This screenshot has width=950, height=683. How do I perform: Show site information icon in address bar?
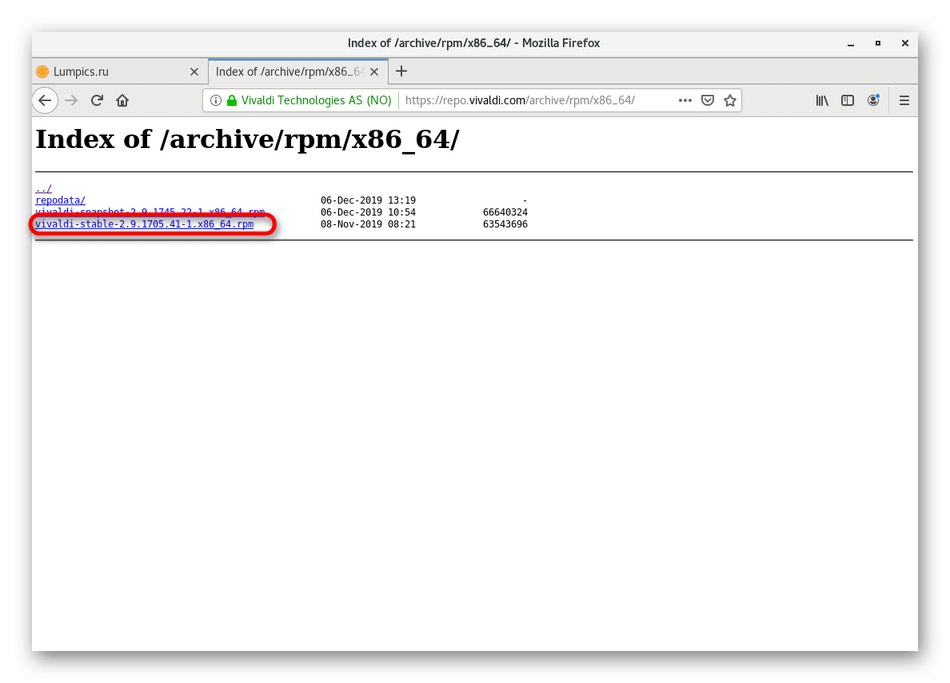click(215, 101)
